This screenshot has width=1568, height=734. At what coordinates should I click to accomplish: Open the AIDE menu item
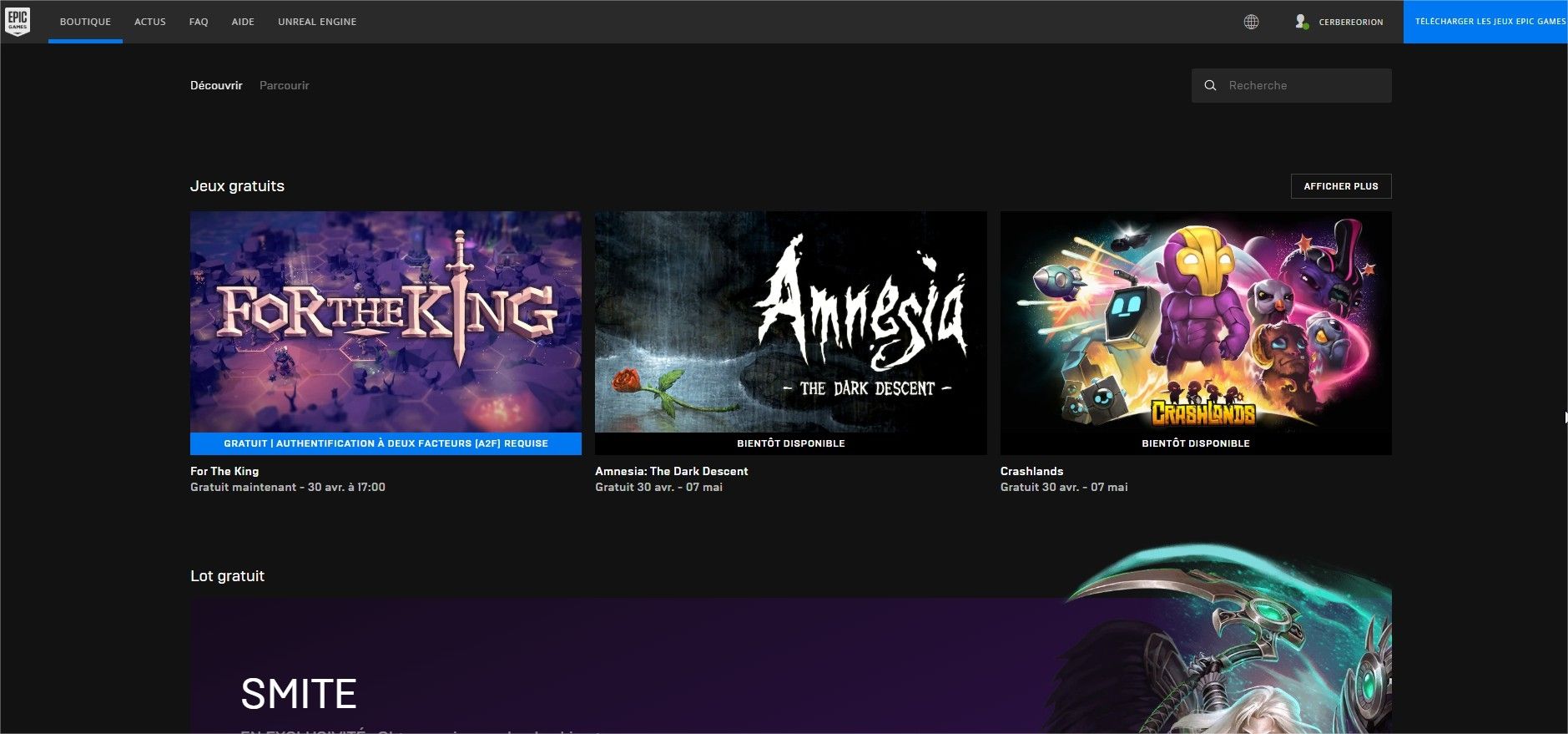tap(243, 22)
